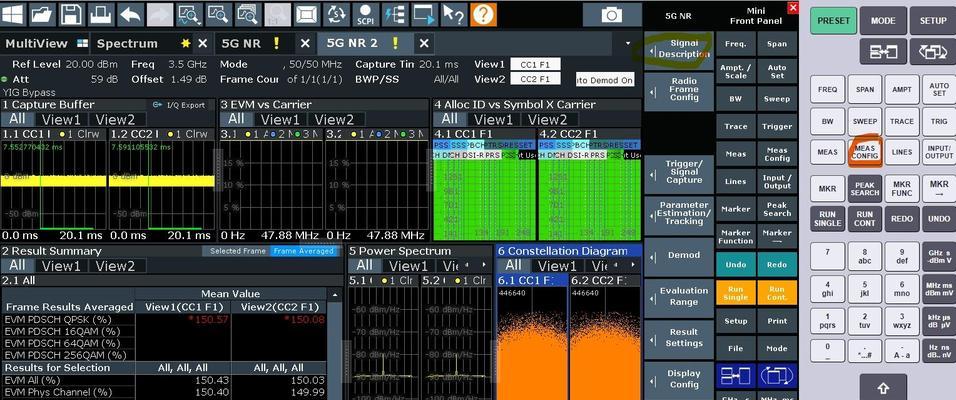This screenshot has height=400, width=956.
Task: Switch to the MultiView tab
Action: click(46, 43)
